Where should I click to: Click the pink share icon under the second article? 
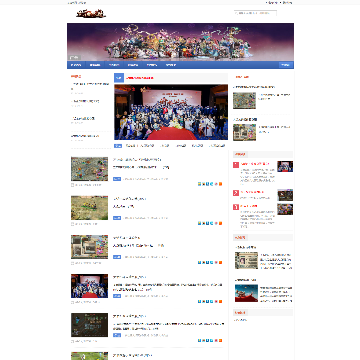click(x=216, y=223)
